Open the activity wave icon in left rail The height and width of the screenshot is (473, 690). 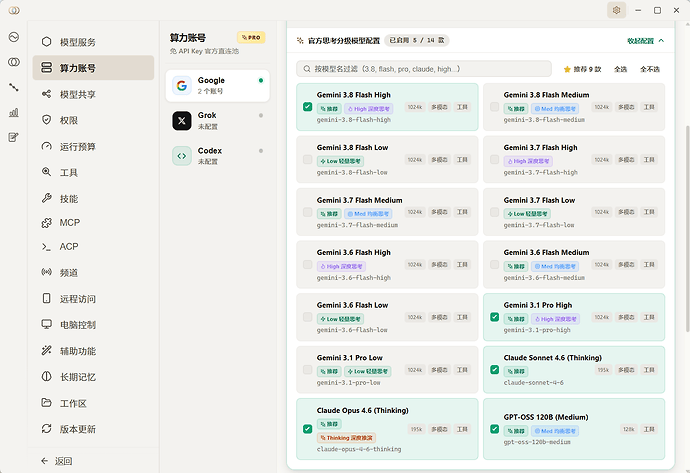14,37
